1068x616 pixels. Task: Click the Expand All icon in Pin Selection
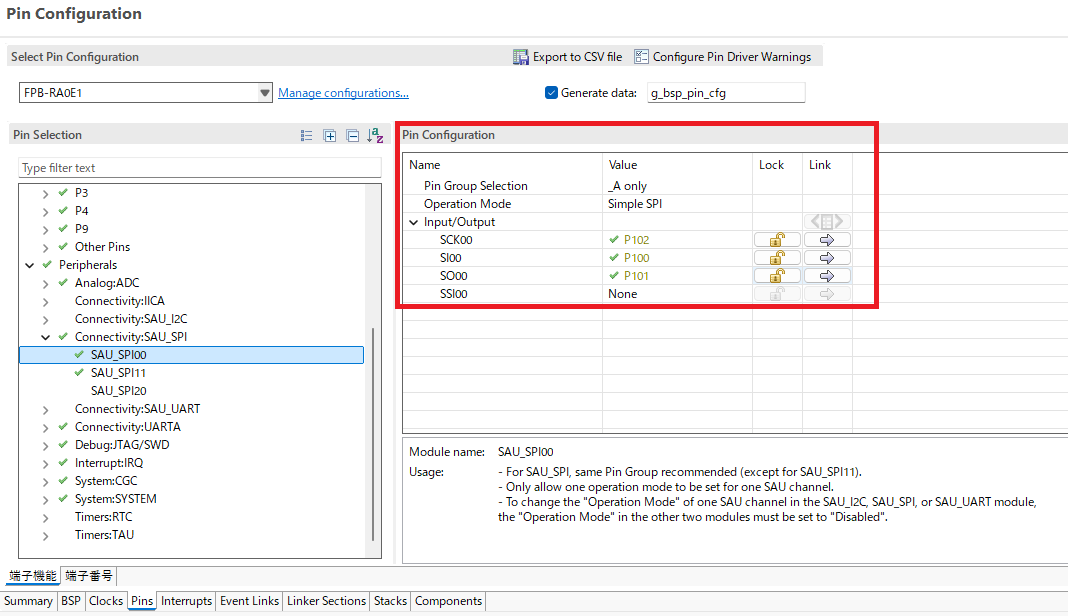[x=330, y=136]
